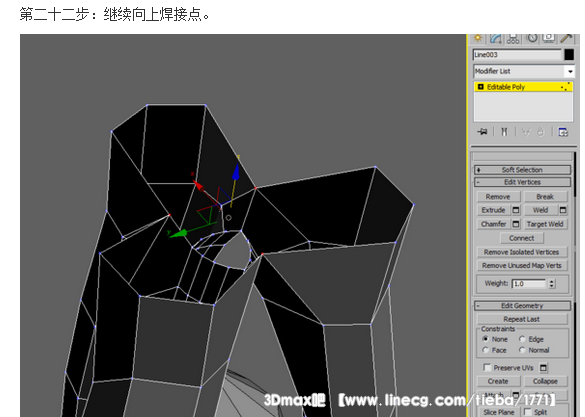Viewport: 585px width, 417px height.
Task: Toggle Show End Result icon
Action: pos(504,132)
